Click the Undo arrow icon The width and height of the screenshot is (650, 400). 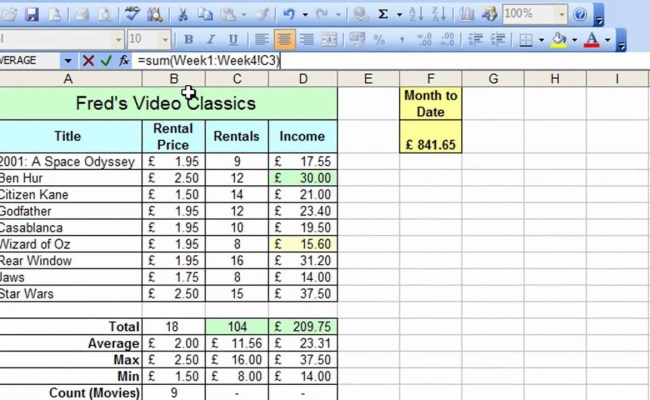(289, 15)
